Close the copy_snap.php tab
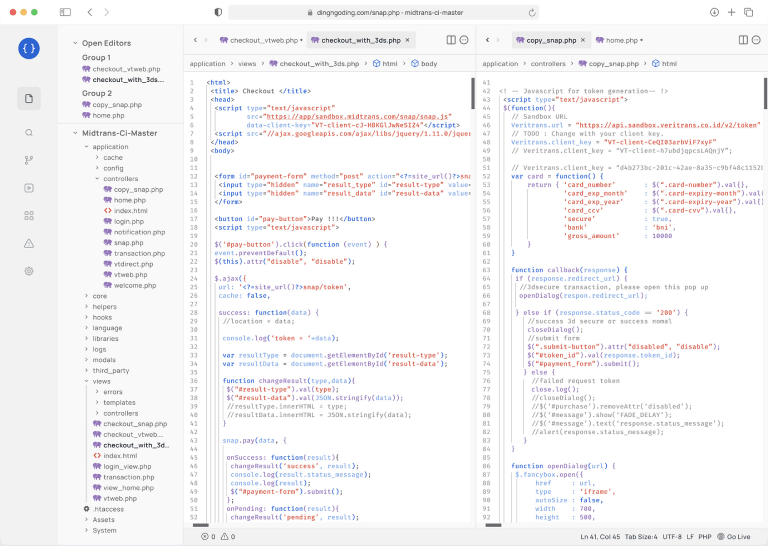Screen dimensions: 768x546 pyautogui.click(x=583, y=40)
